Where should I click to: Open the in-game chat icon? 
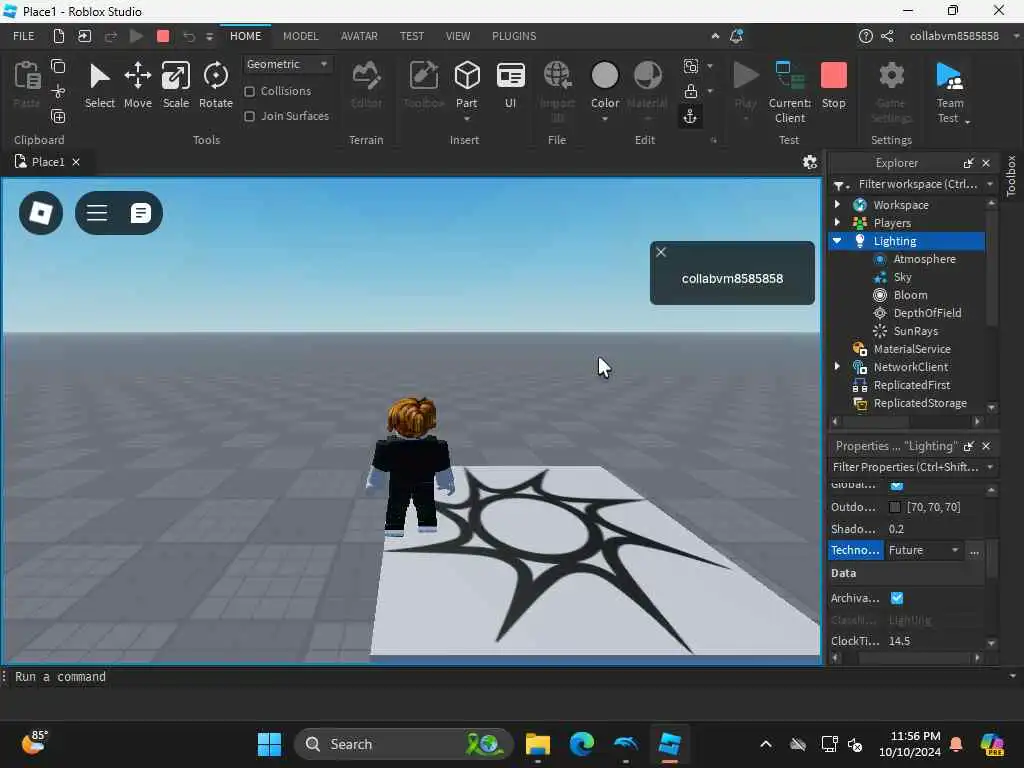[x=140, y=213]
